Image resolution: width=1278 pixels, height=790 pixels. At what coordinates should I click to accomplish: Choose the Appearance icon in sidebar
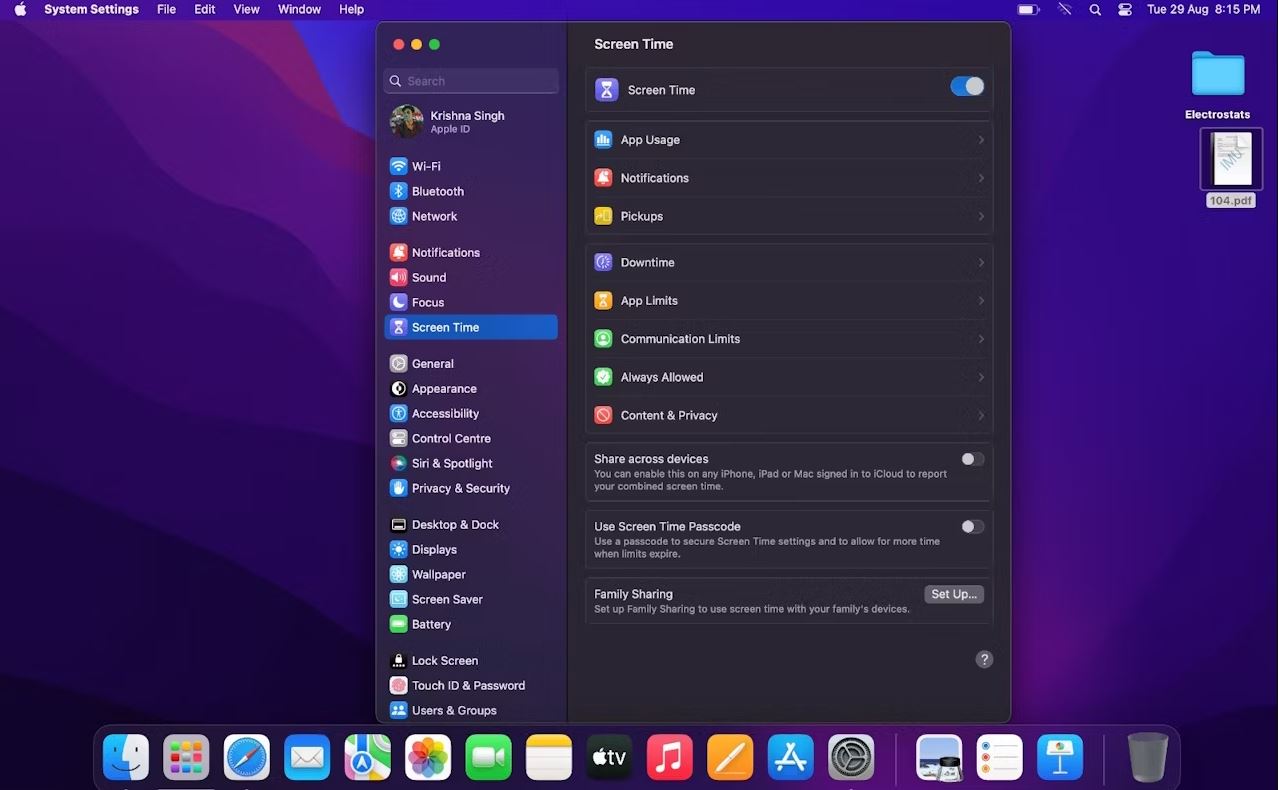tap(398, 389)
